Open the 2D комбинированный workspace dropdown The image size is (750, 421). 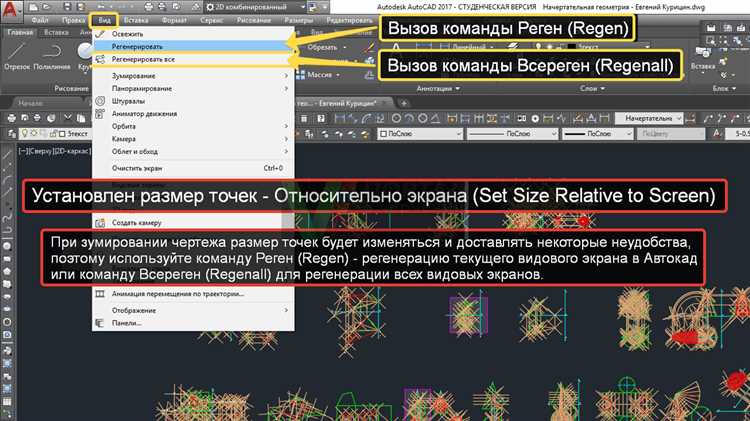pyautogui.click(x=255, y=7)
